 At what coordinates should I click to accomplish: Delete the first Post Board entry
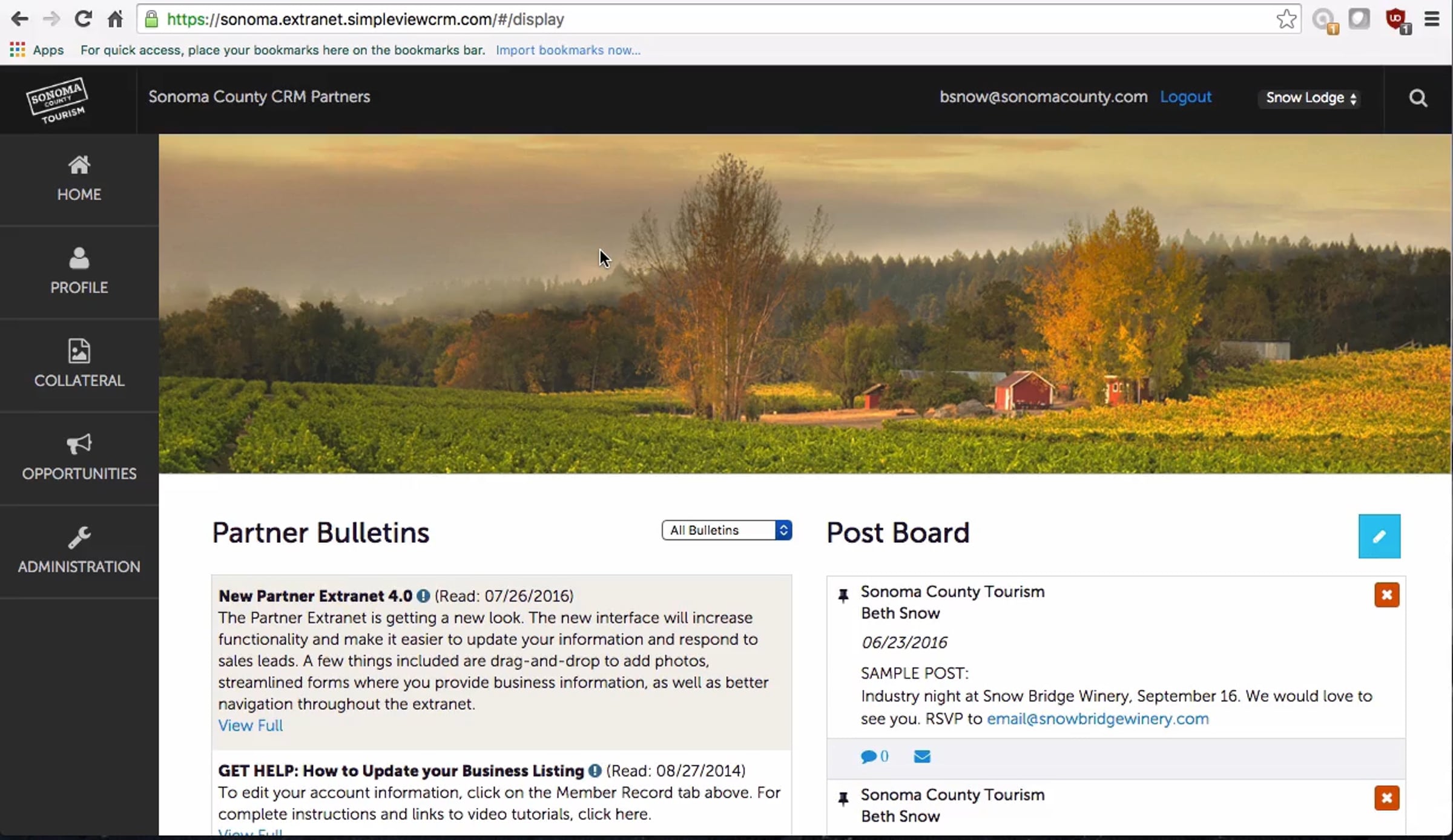1386,595
